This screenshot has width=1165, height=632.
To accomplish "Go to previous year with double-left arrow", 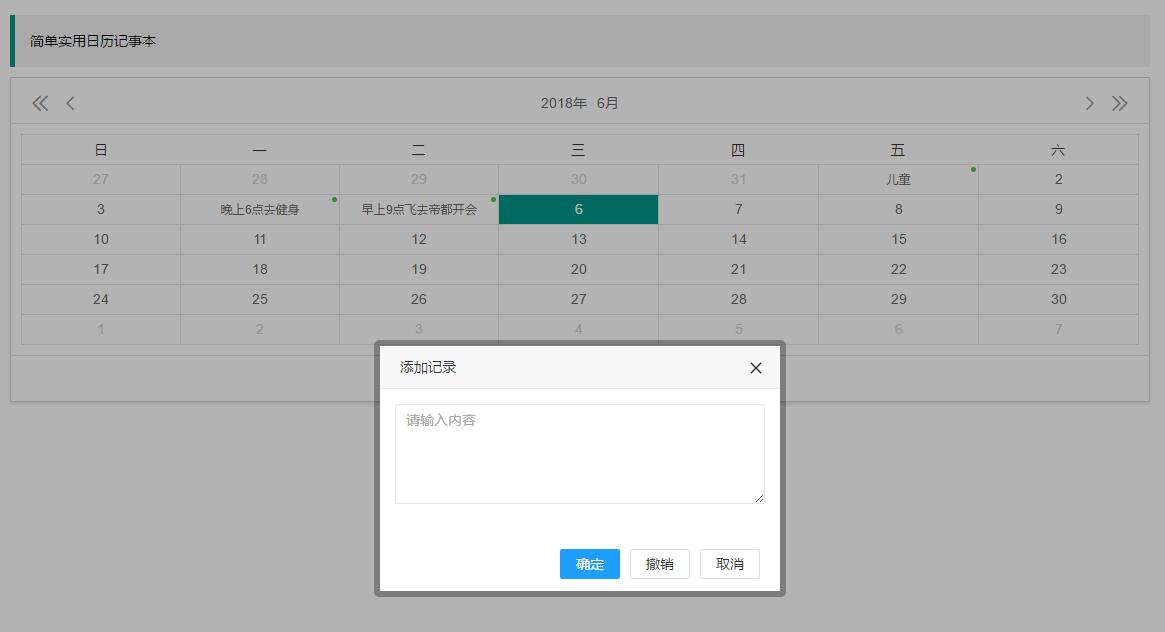I will tap(40, 103).
